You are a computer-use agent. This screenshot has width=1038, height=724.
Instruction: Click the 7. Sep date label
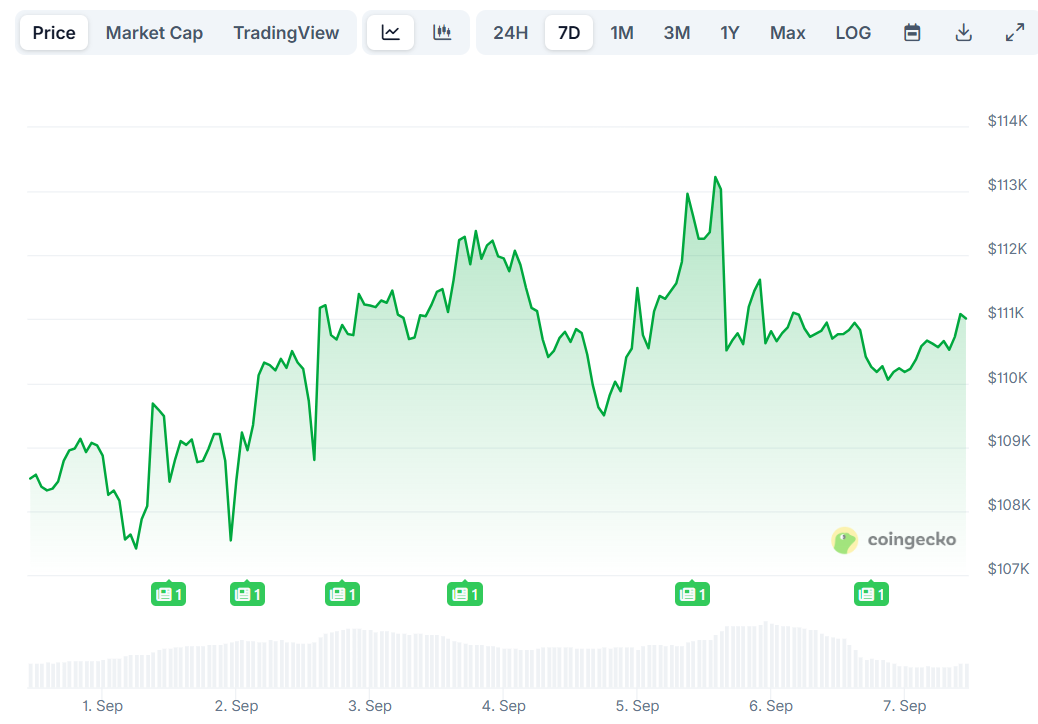(905, 706)
